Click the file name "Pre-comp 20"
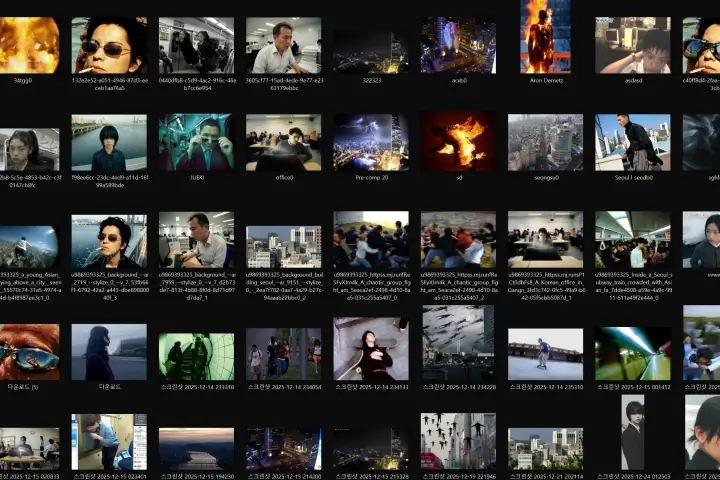 (371, 177)
